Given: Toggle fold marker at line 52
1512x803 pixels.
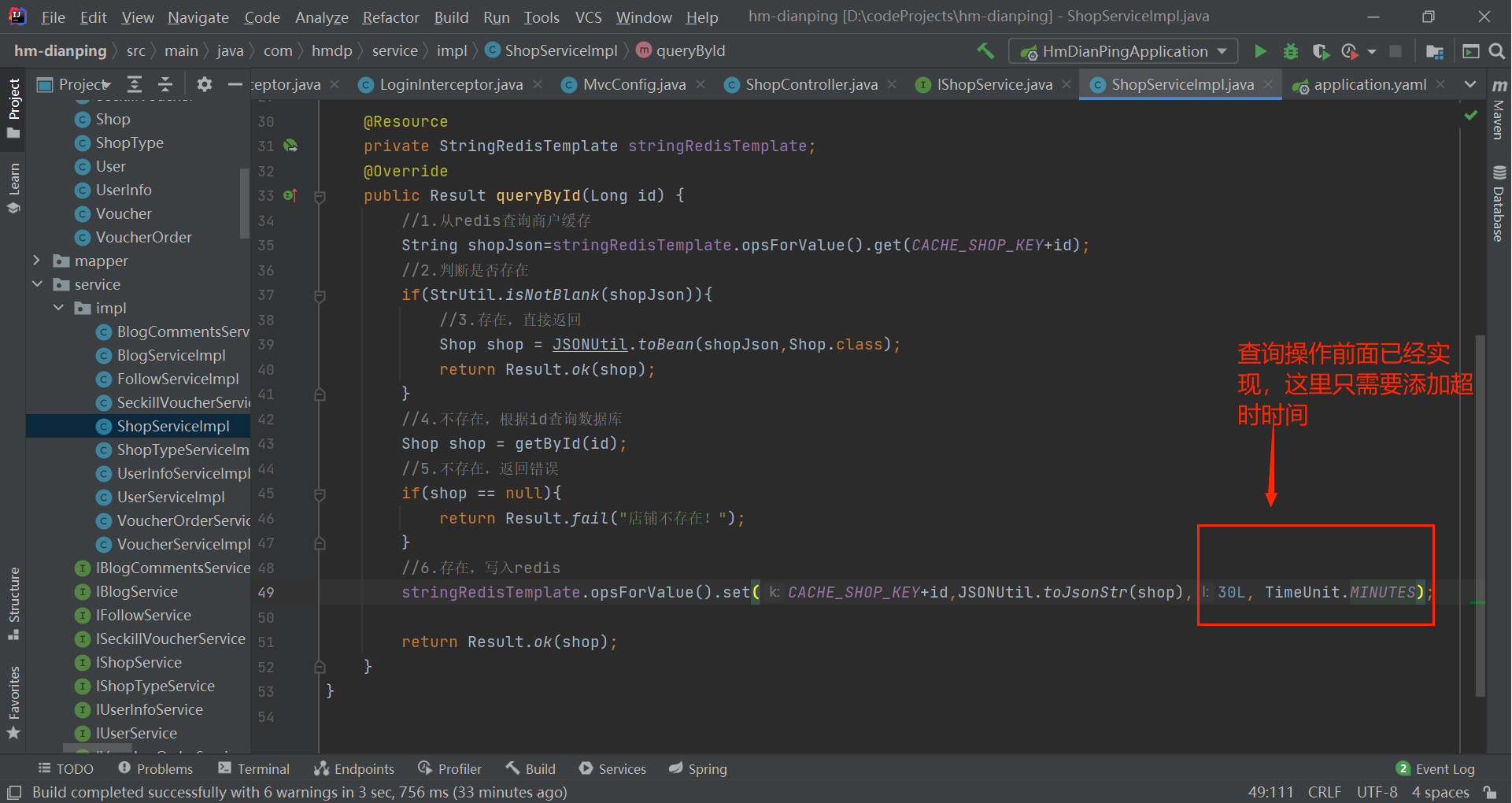Looking at the screenshot, I should click(320, 667).
